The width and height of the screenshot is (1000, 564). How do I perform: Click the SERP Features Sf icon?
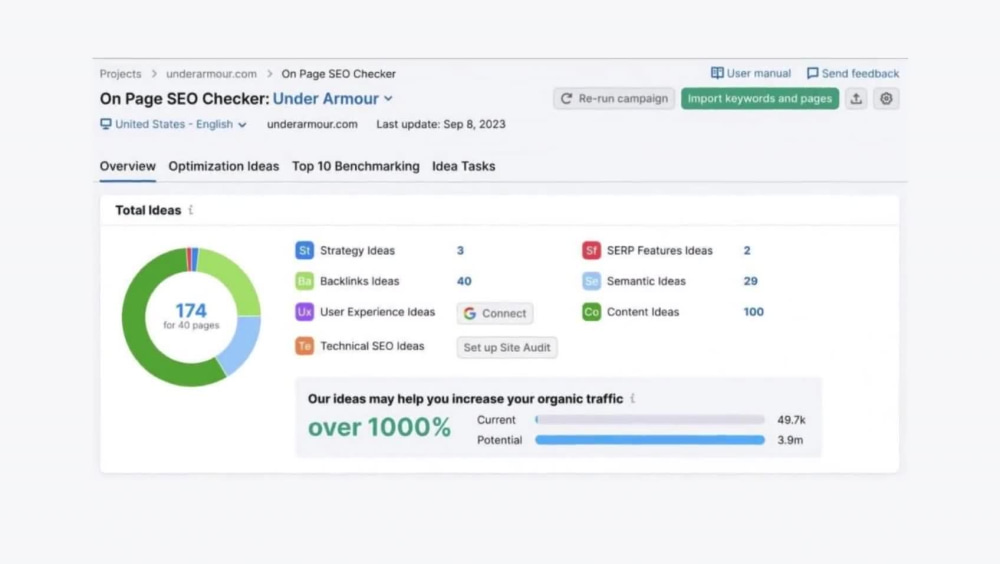coord(591,250)
